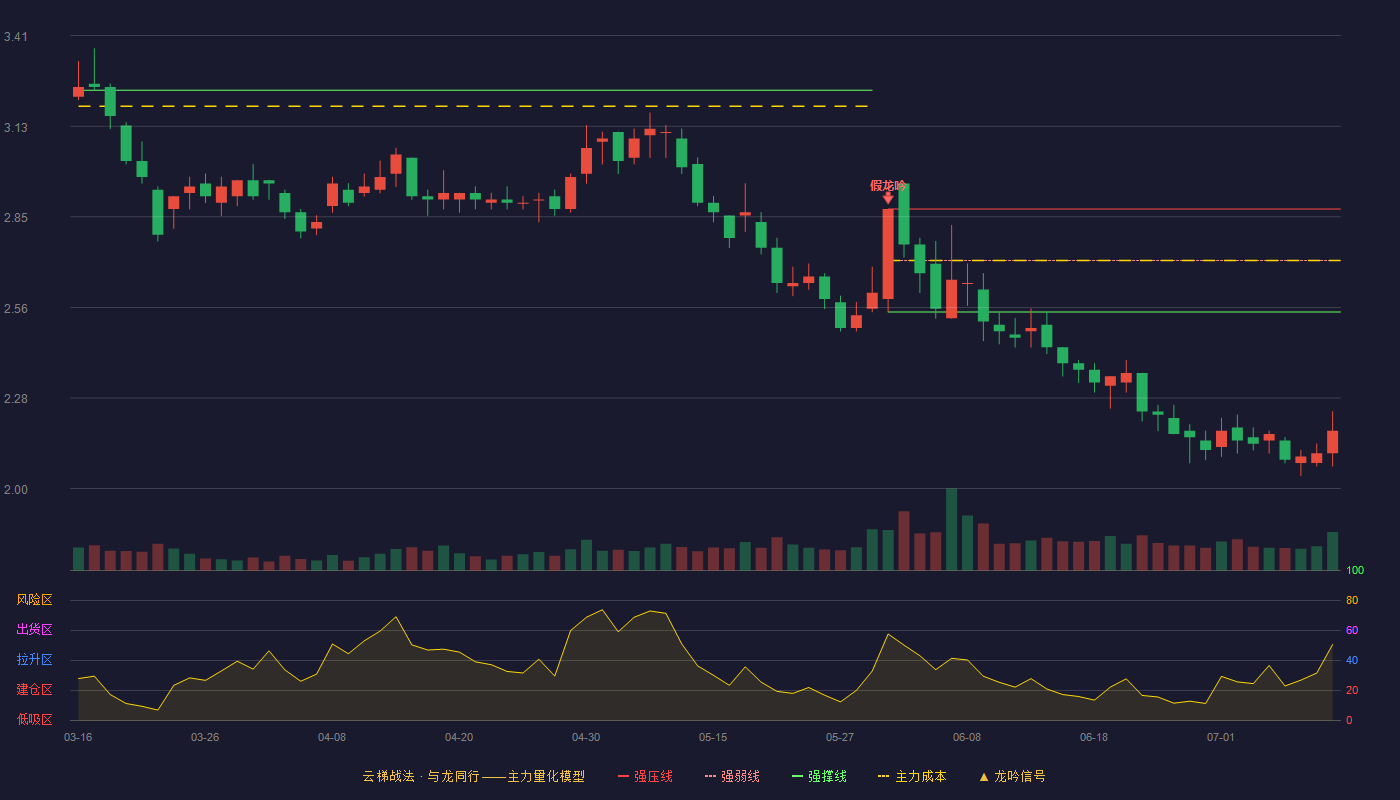
Task: Click the blue 40 indicator axis value
Action: [1352, 660]
